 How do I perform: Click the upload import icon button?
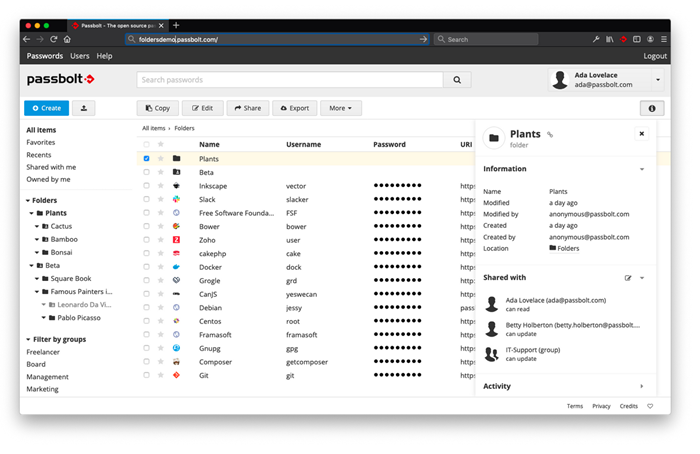[x=84, y=108]
